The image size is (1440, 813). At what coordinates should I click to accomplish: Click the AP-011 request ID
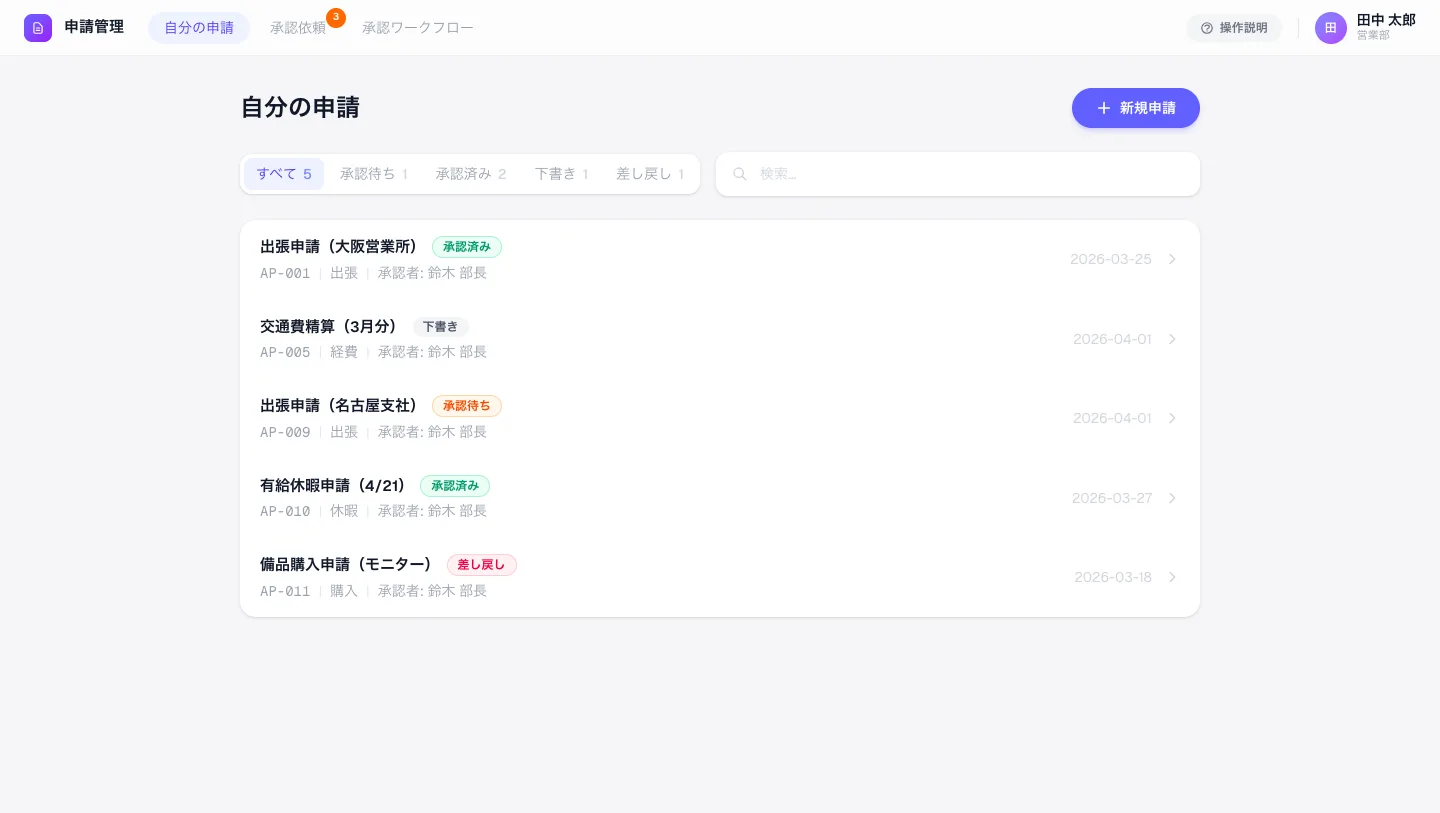tap(285, 591)
